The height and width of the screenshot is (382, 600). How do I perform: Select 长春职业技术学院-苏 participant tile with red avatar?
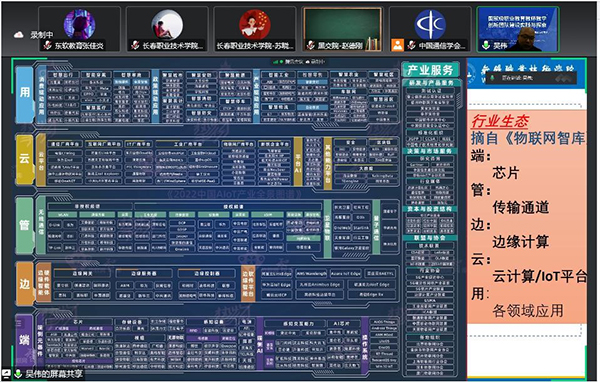tap(254, 29)
